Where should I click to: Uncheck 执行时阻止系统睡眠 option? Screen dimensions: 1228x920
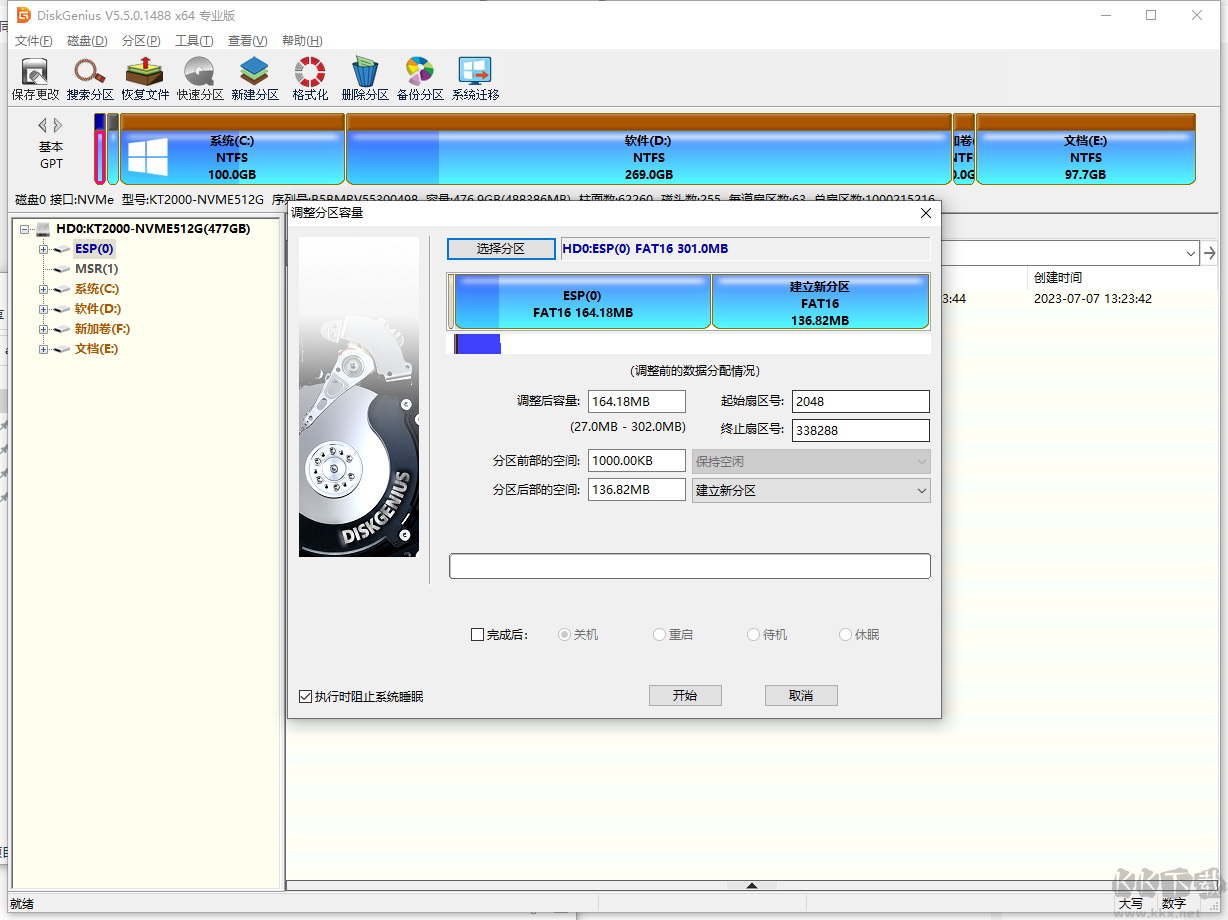tap(306, 696)
